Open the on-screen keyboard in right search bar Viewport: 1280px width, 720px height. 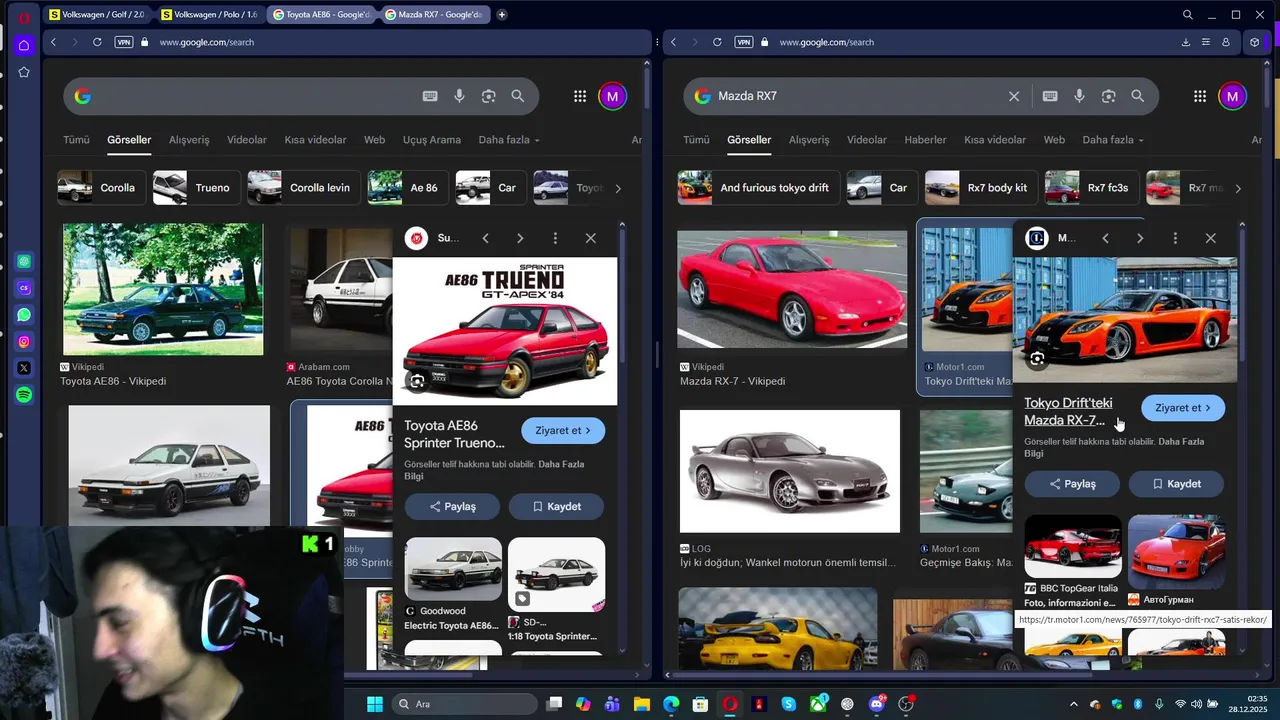1050,96
